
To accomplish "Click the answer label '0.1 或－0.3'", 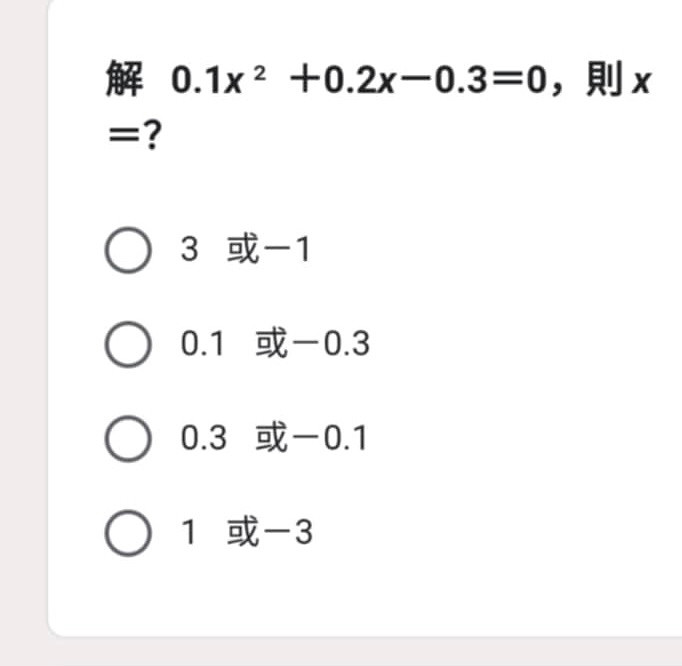I will [275, 344].
